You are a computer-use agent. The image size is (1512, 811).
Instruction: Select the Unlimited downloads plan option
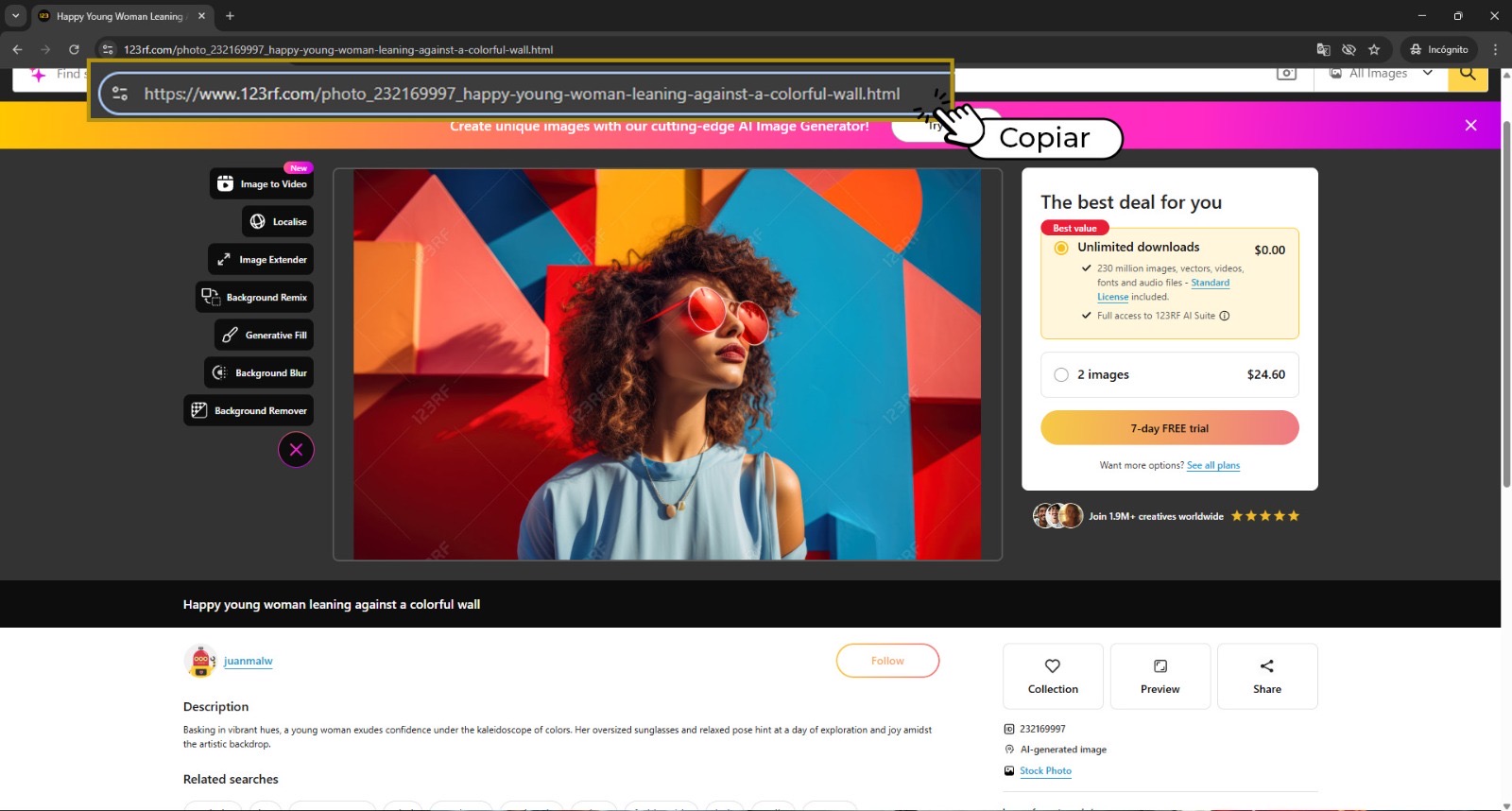[x=1061, y=248]
